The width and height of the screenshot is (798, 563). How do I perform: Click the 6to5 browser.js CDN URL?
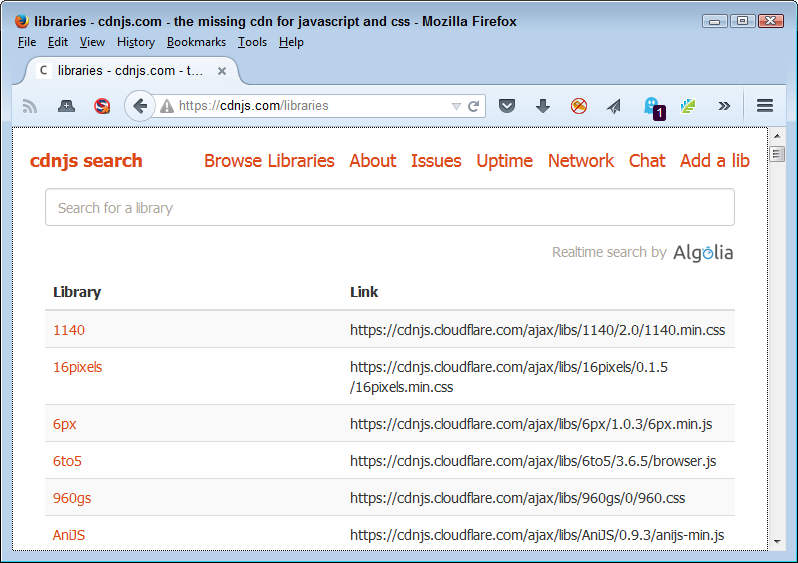(533, 461)
